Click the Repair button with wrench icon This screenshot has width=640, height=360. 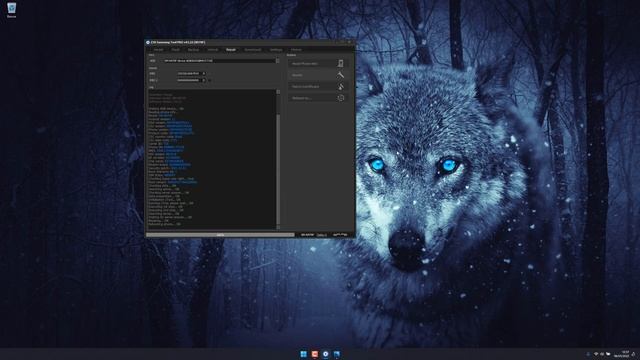[x=317, y=75]
